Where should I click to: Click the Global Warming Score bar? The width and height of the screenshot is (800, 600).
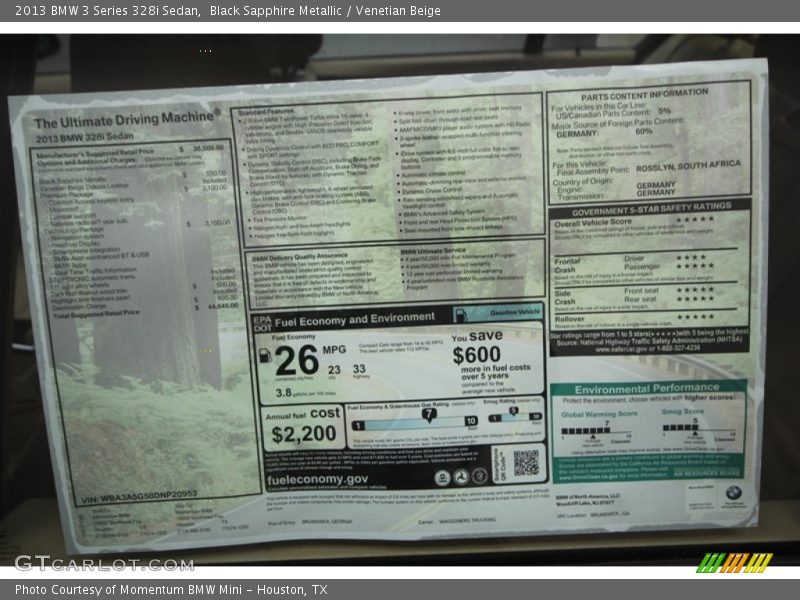click(596, 430)
